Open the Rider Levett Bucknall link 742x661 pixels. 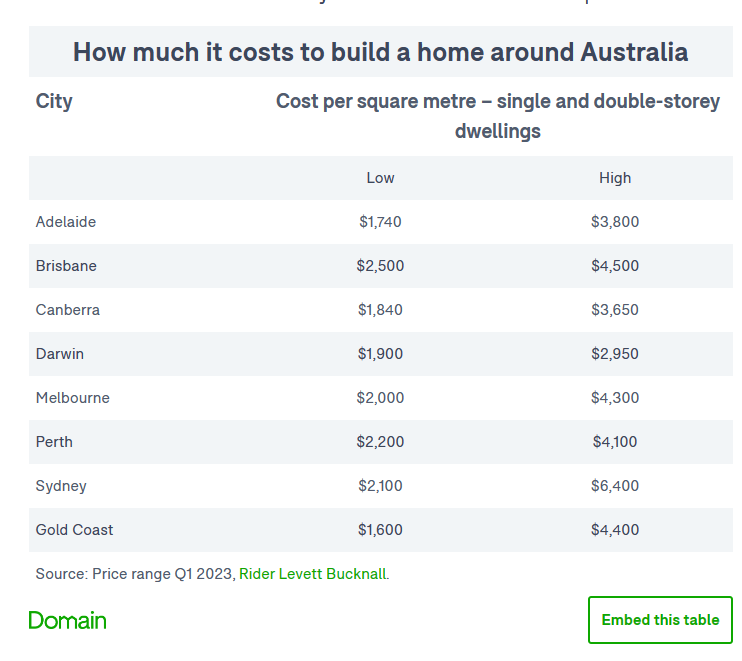312,574
